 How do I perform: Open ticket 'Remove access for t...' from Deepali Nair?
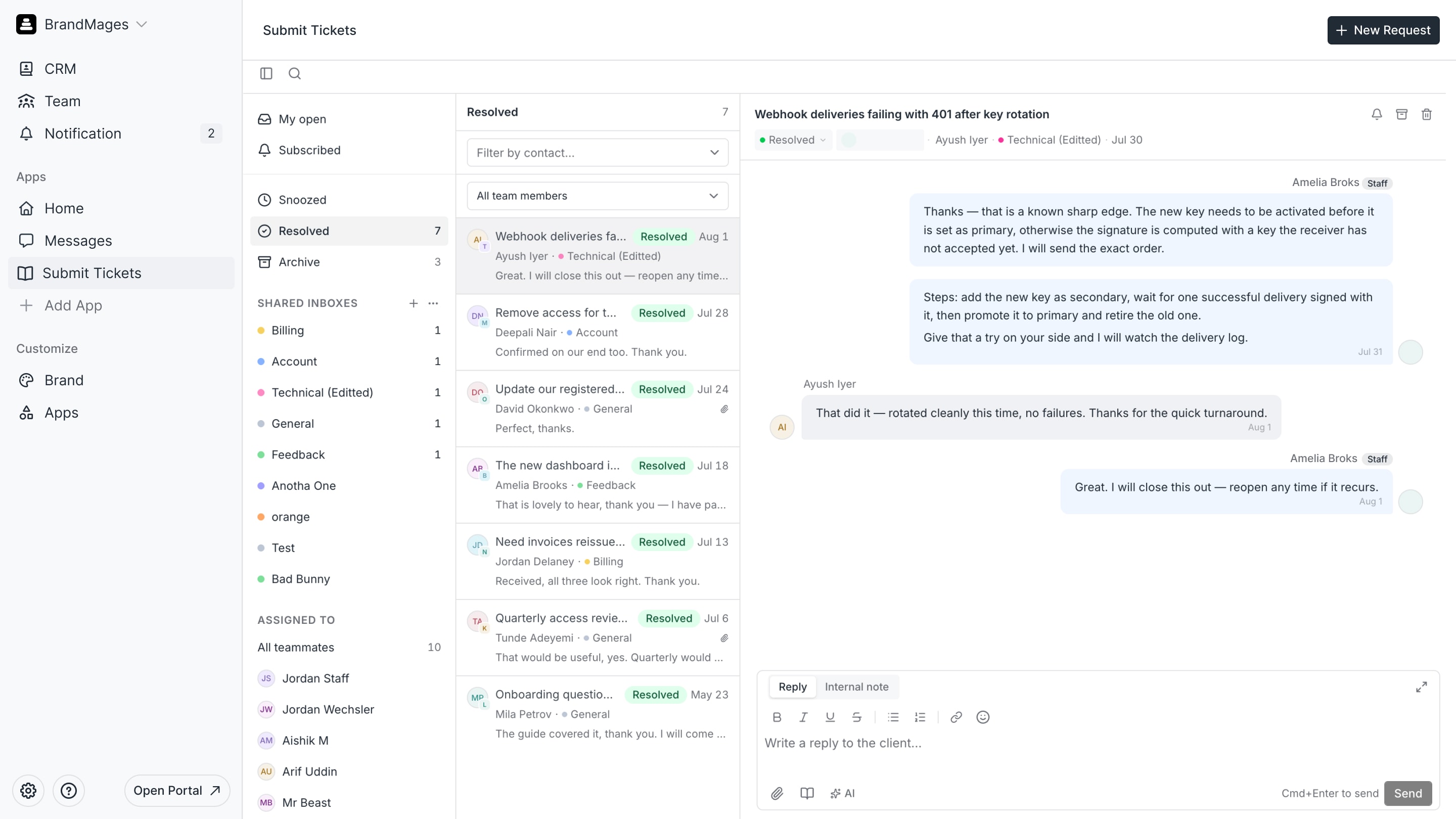pos(598,332)
